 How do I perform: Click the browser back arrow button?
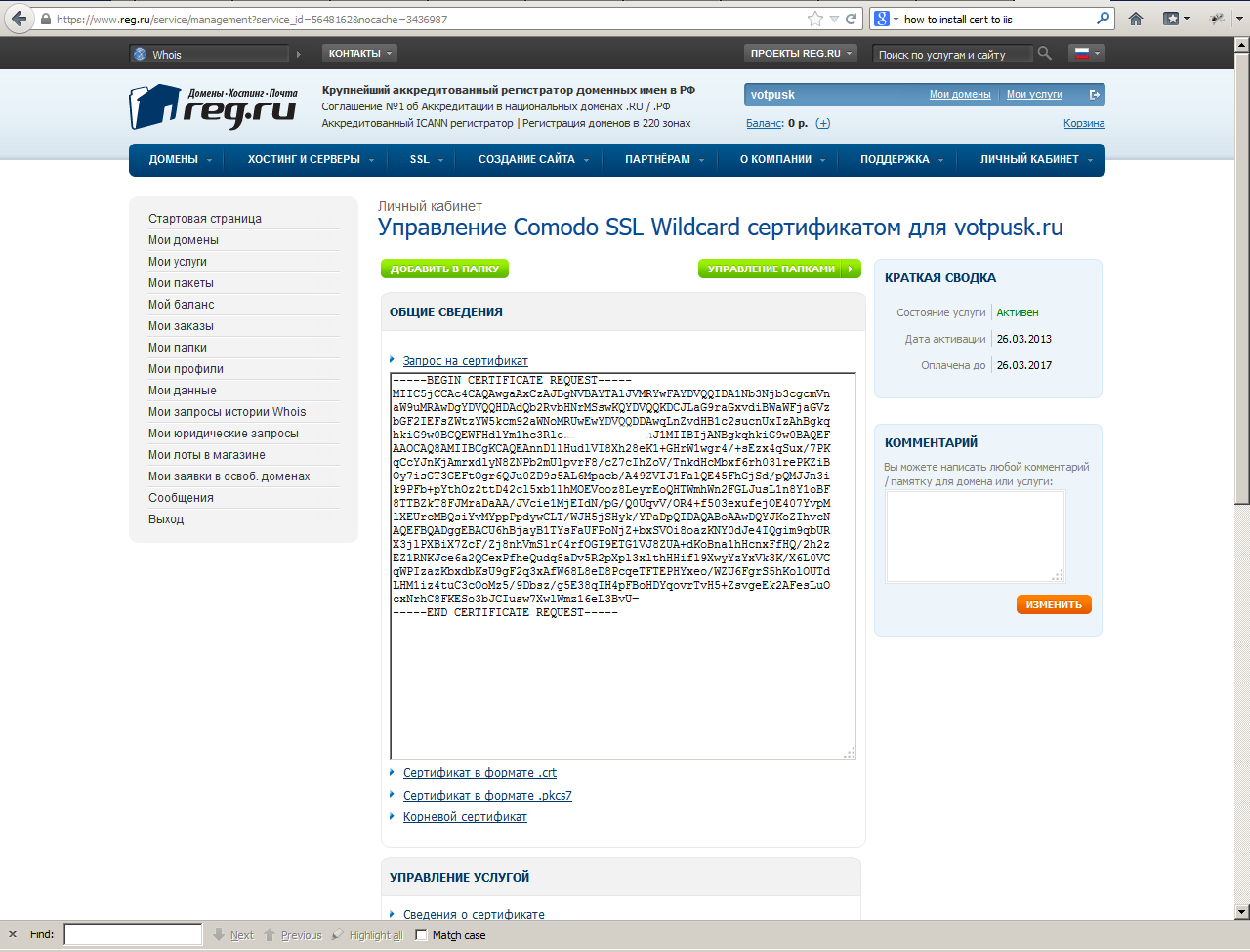19,19
